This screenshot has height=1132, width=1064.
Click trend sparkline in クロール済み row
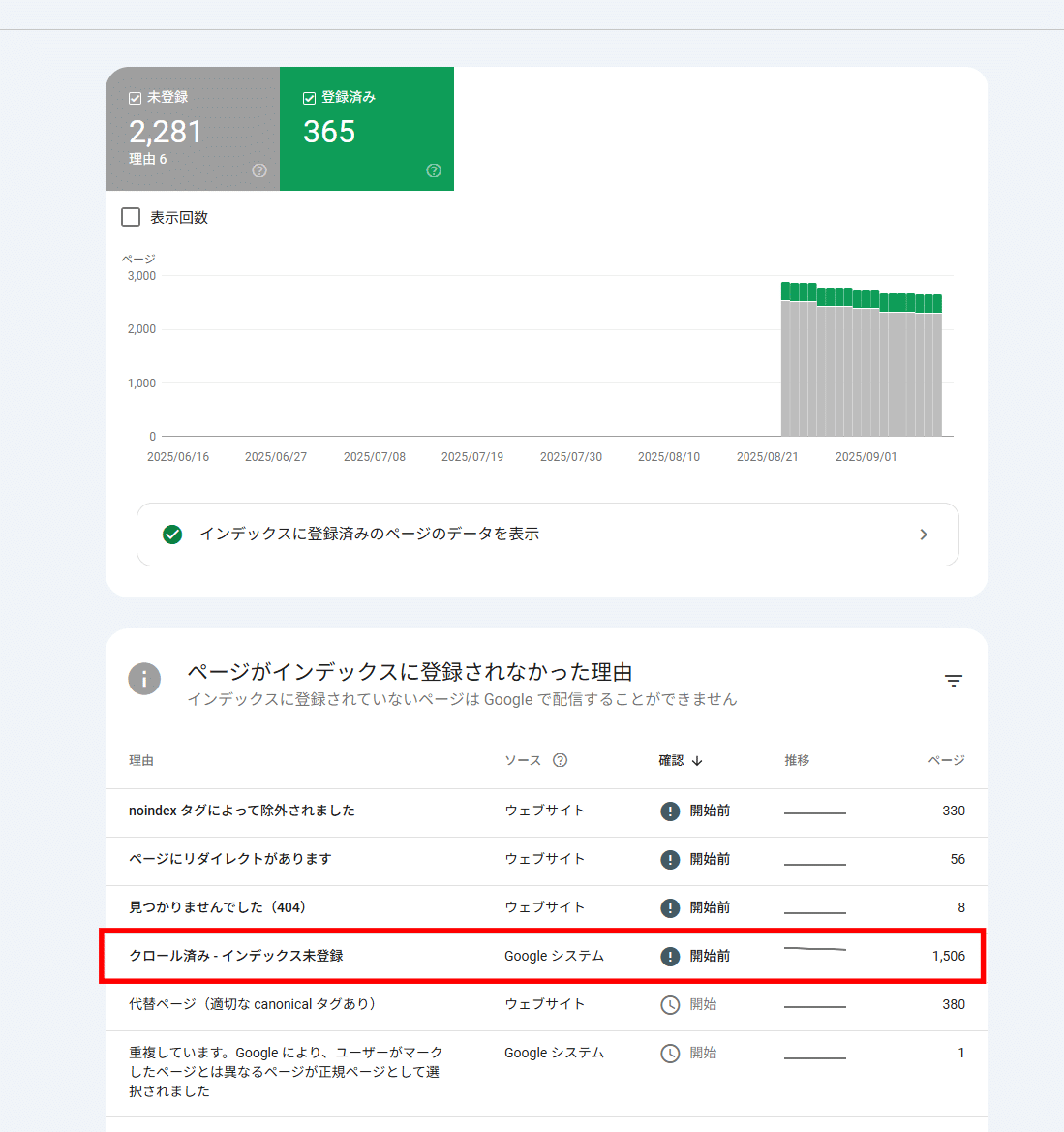[815, 949]
